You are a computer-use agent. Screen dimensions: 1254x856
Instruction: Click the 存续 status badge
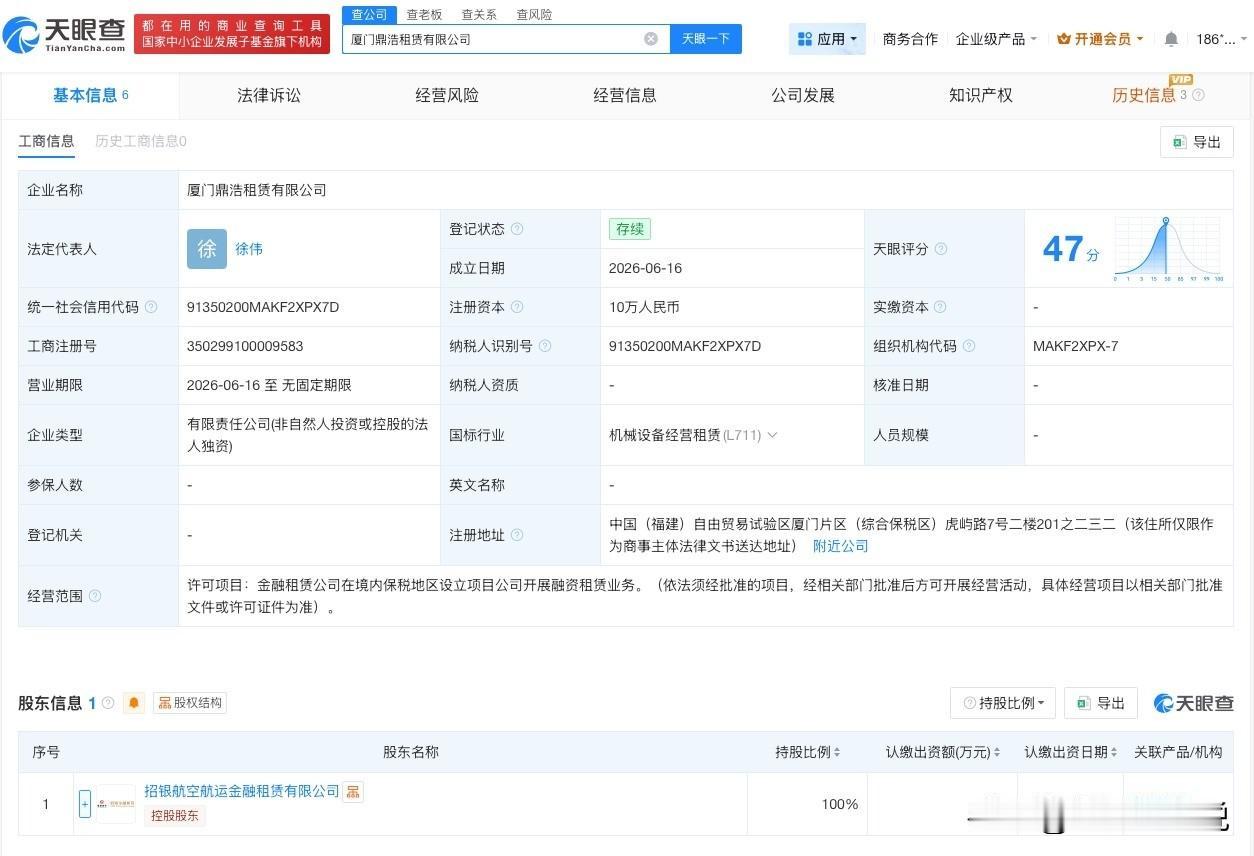point(630,229)
